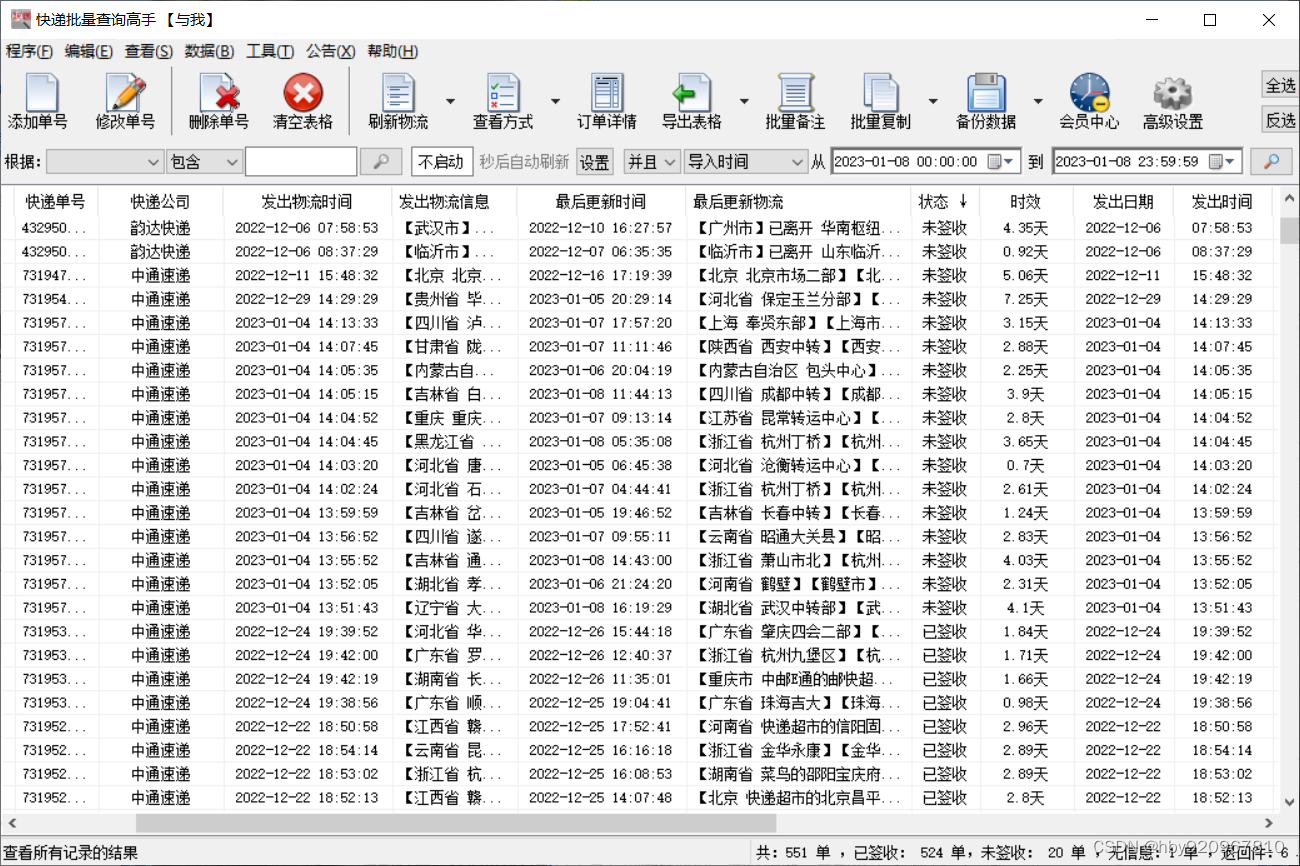Open the 导入时间 time-field dropdown

point(746,161)
